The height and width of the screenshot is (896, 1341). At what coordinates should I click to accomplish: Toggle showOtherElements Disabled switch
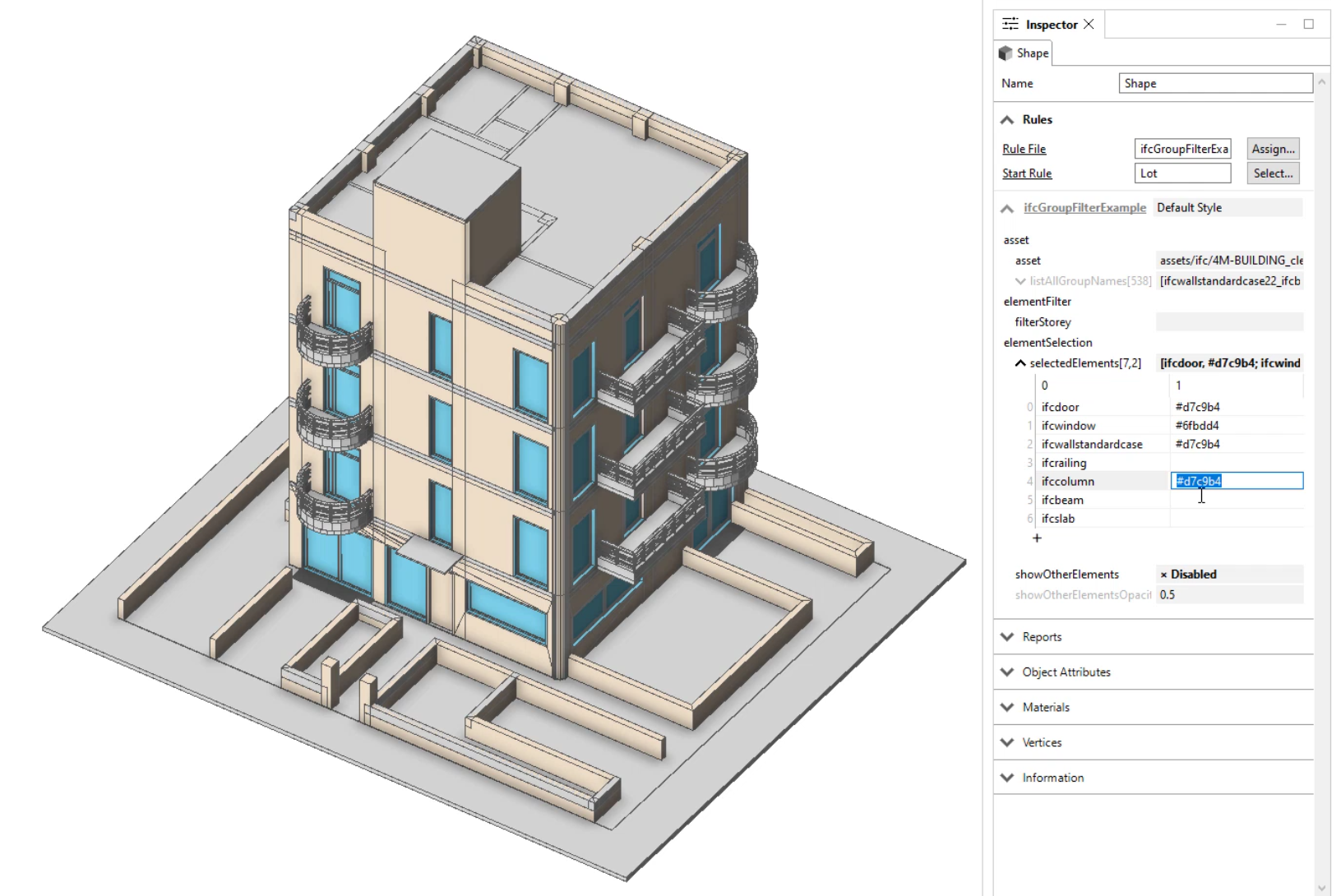tap(1229, 575)
